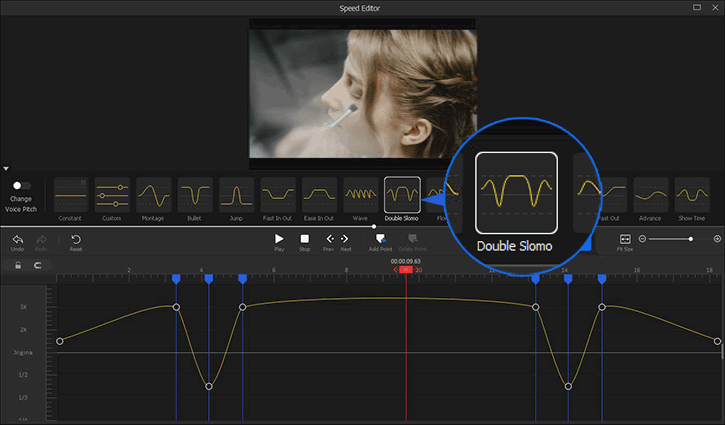This screenshot has height=425, width=725.
Task: Click the timeline zoom slider handle
Action: 690,239
